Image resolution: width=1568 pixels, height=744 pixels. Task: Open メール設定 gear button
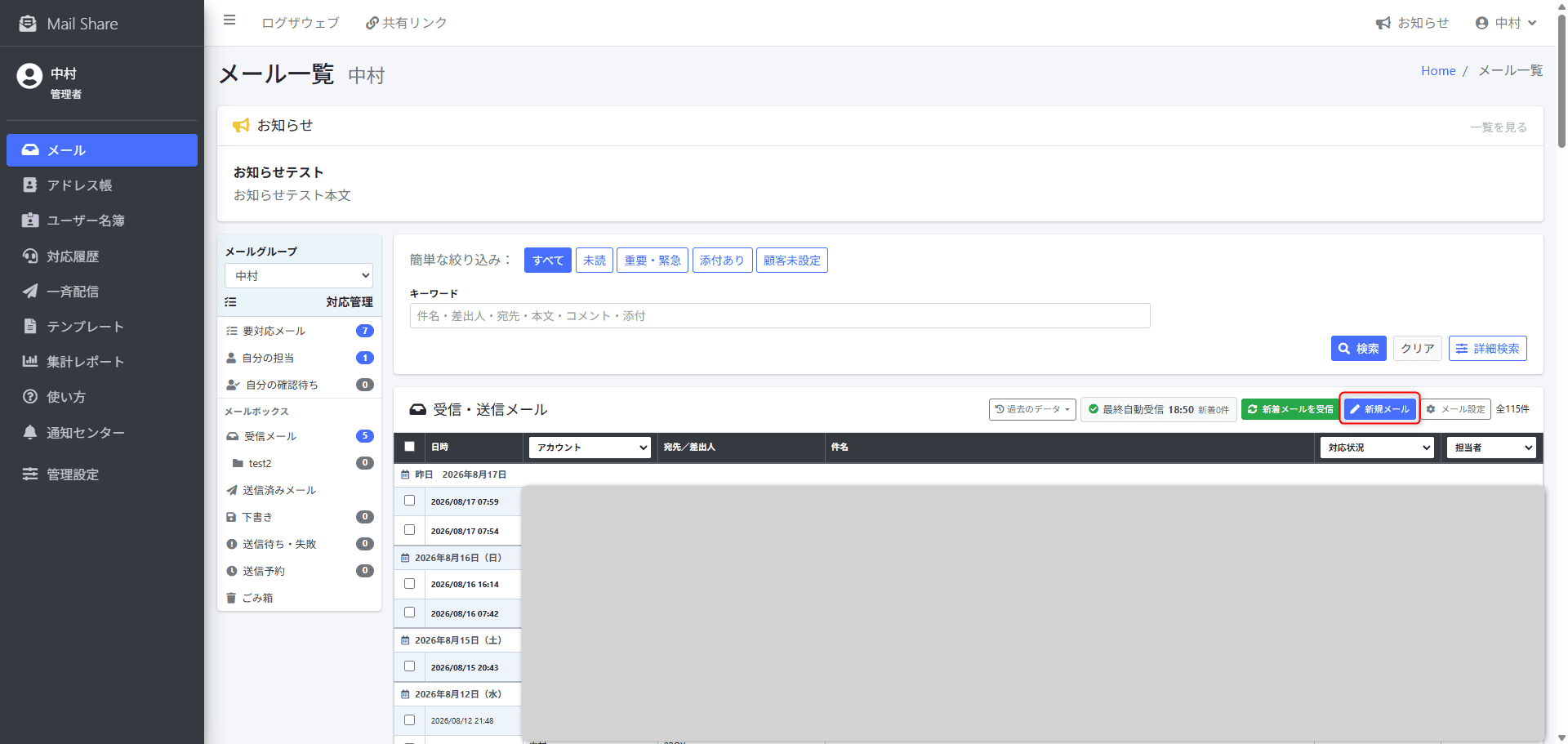[1456, 409]
